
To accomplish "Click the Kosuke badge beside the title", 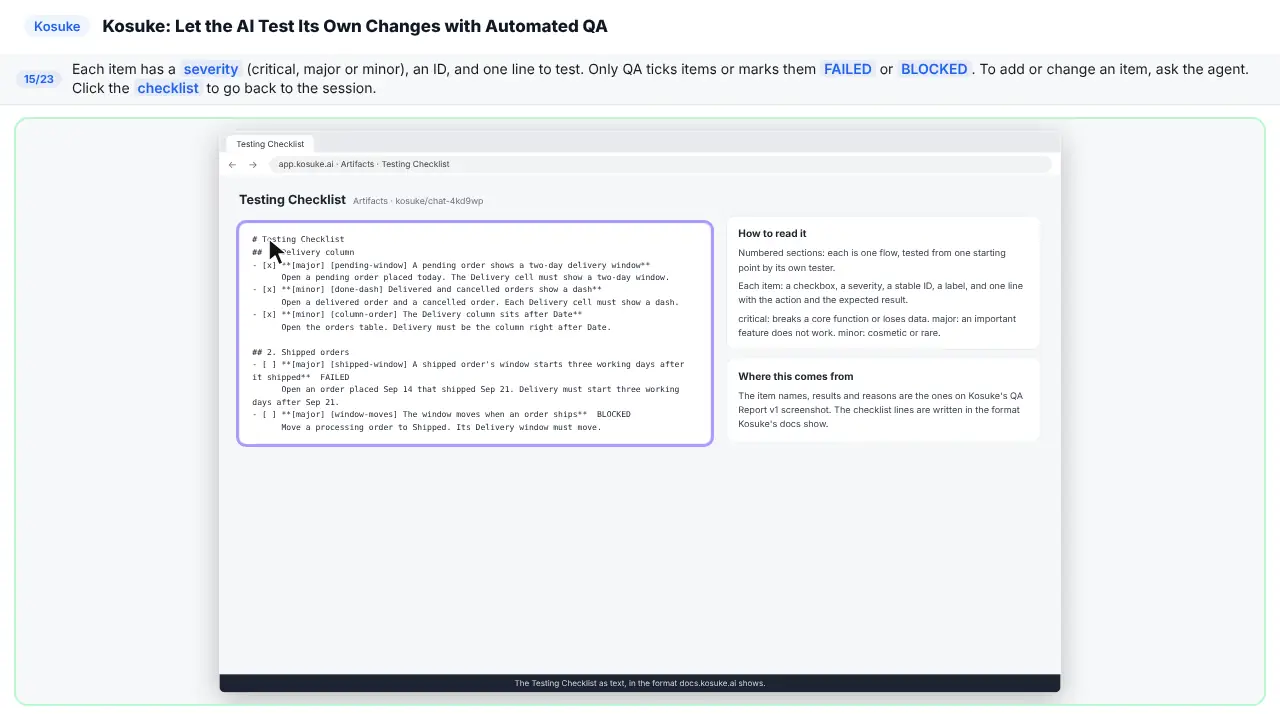I will (x=57, y=26).
